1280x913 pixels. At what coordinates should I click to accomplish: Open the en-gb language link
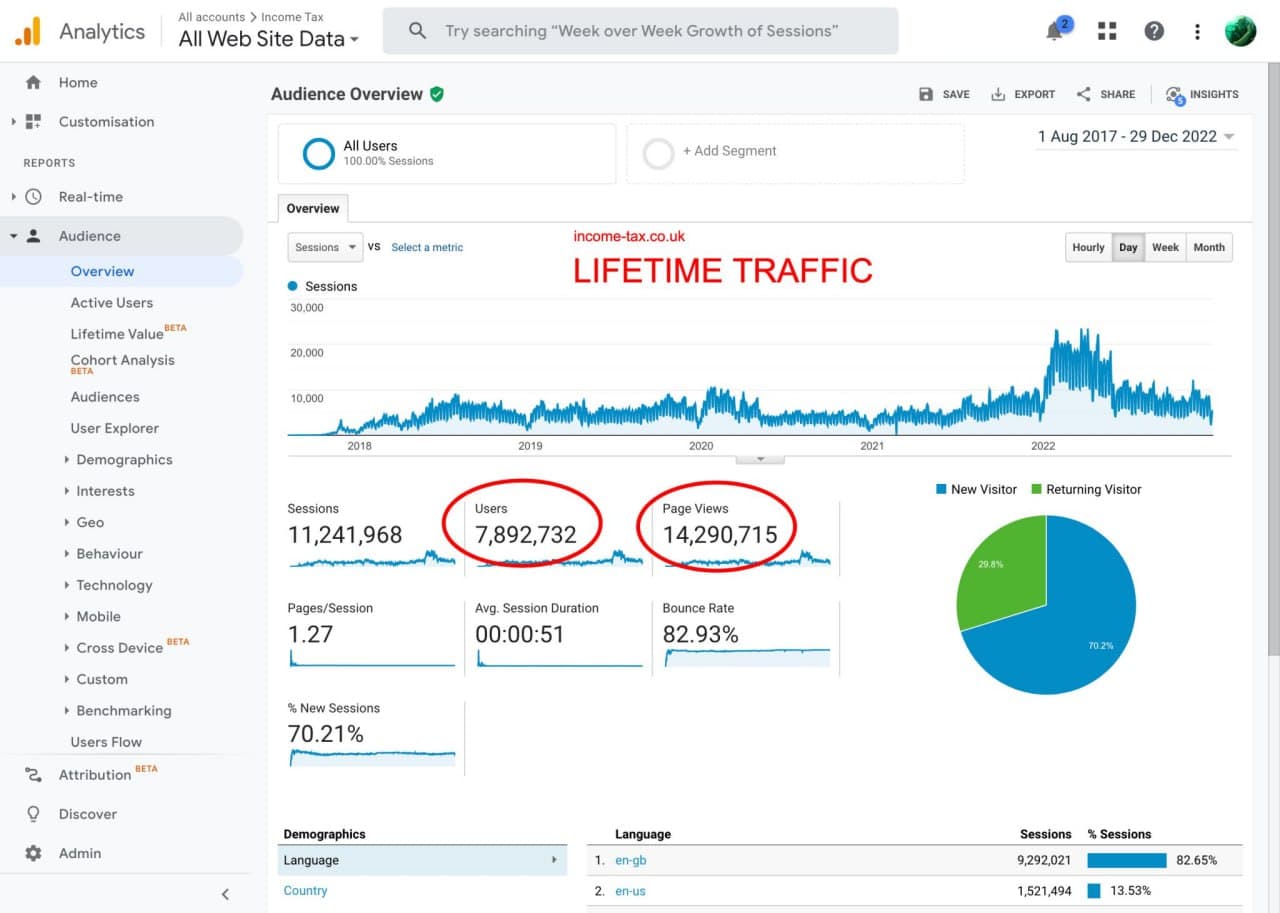pos(631,860)
